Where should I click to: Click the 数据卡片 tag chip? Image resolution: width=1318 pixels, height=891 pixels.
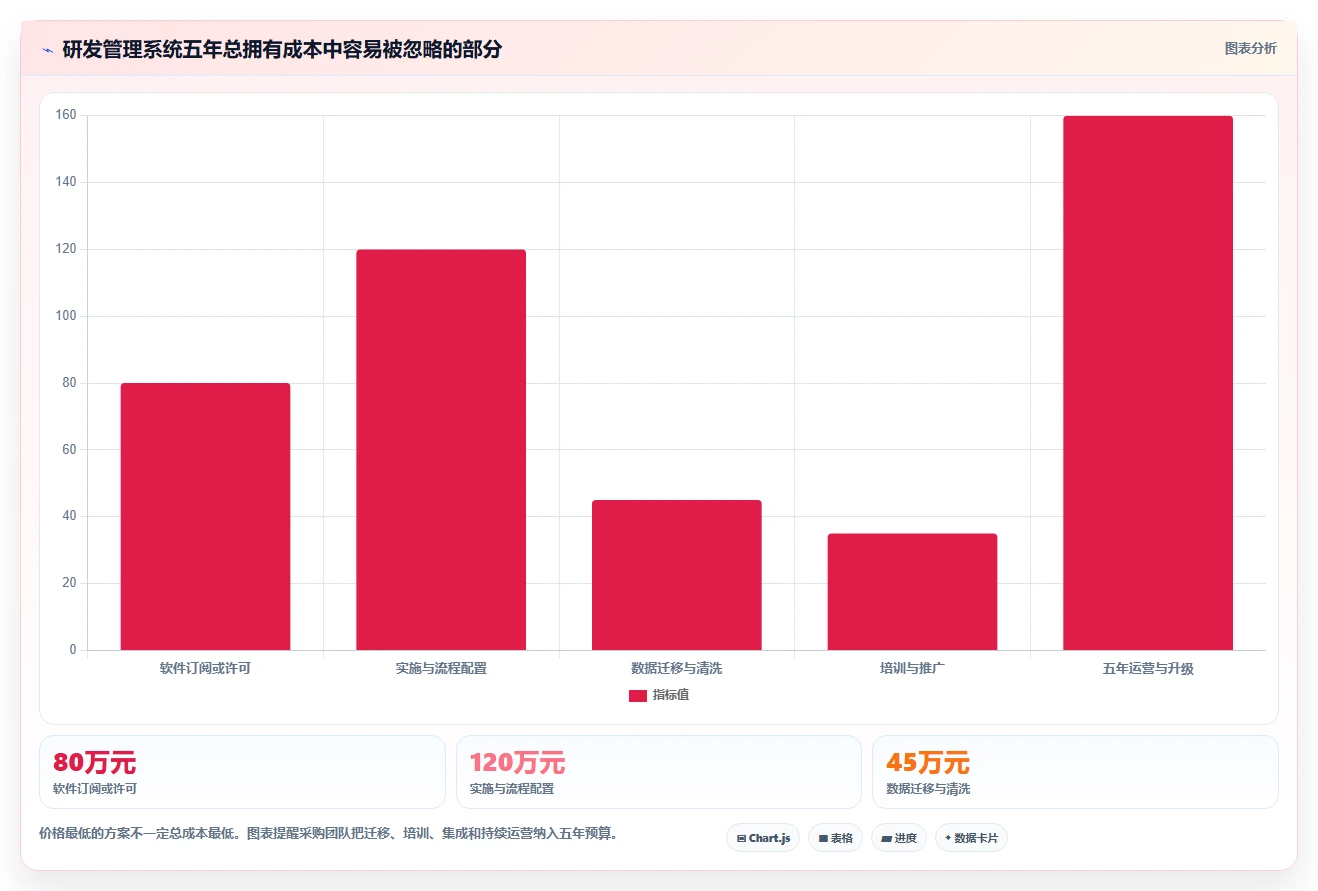pos(971,838)
